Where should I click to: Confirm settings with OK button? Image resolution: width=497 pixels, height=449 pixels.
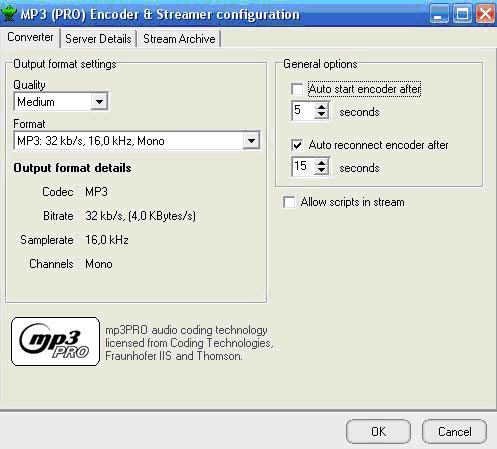coord(378,432)
